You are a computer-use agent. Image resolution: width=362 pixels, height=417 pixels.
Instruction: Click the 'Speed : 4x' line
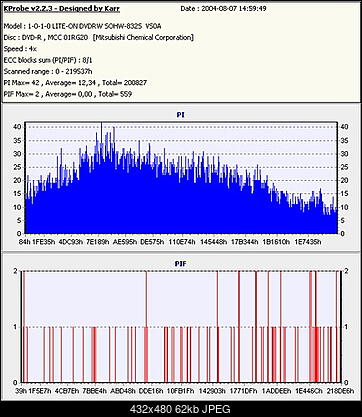[x=20, y=49]
